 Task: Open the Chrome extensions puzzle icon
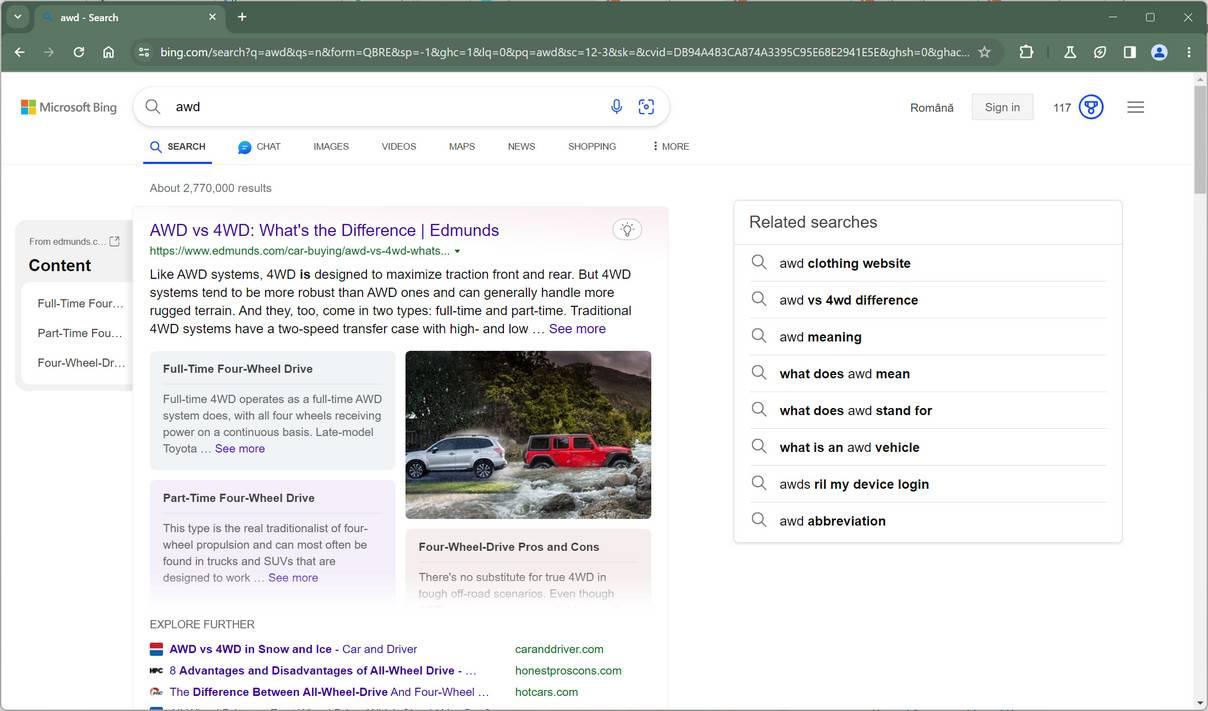1026,52
